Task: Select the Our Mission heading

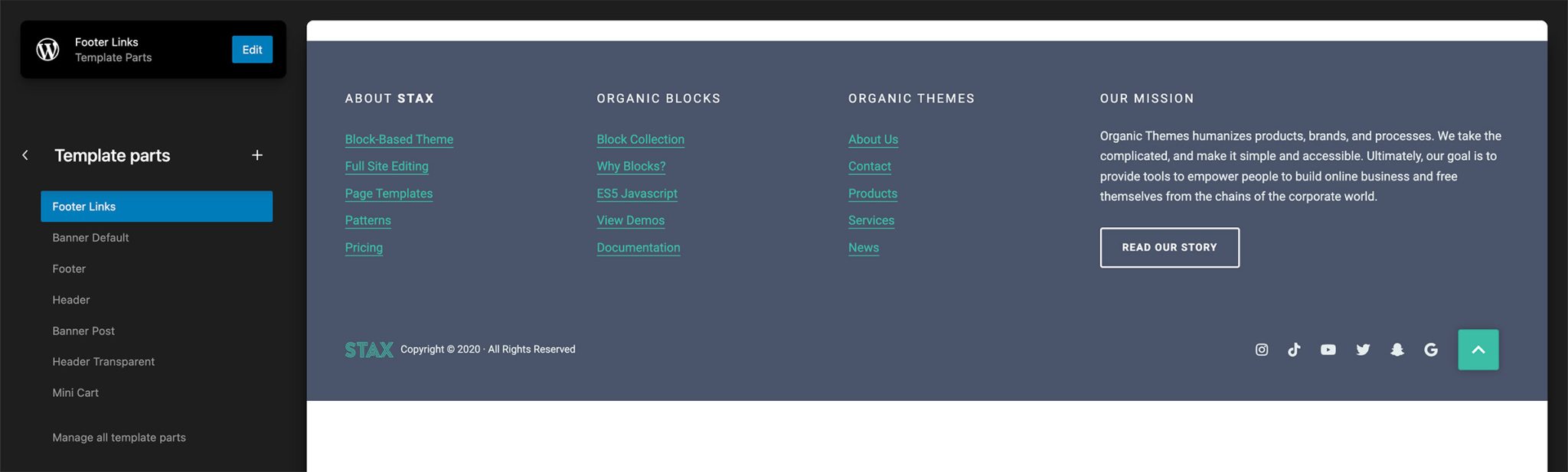Action: [x=1147, y=99]
